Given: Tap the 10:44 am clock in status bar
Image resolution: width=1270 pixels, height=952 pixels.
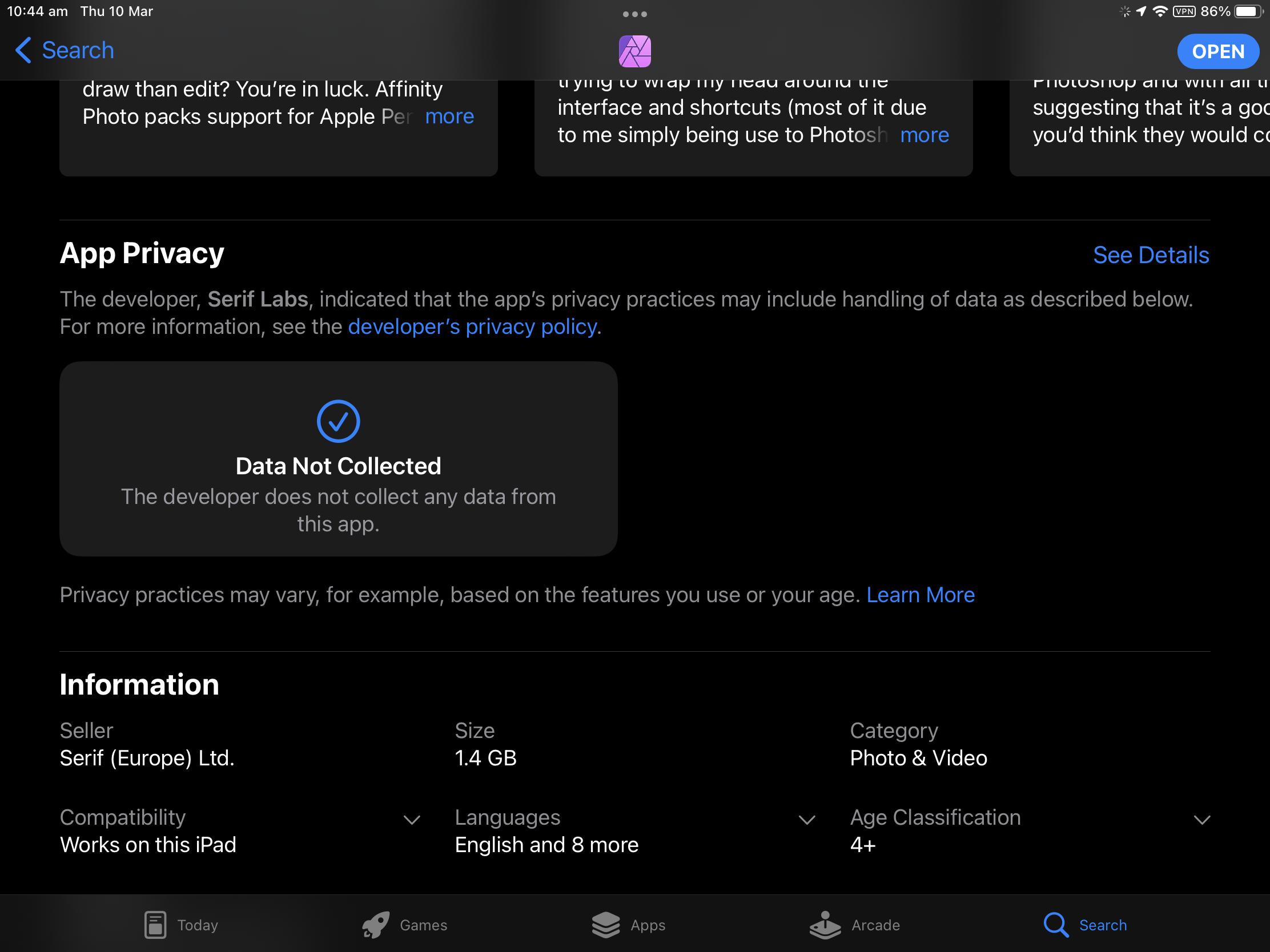Looking at the screenshot, I should pos(37,11).
